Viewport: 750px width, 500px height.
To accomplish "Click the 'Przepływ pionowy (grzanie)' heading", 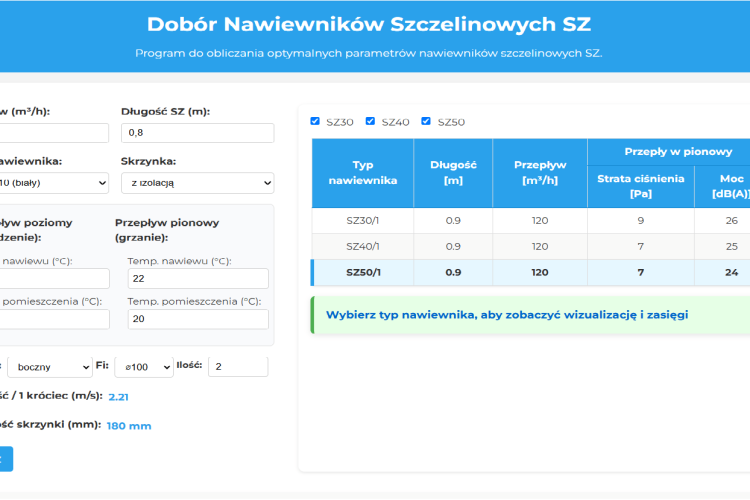I will [x=167, y=230].
